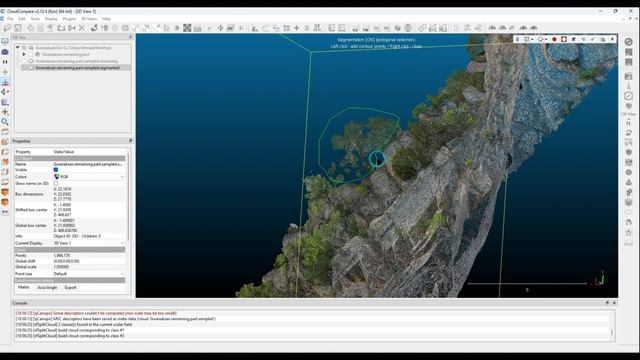Toggle checkbox of the sampled.segmented cloud row

point(24,68)
